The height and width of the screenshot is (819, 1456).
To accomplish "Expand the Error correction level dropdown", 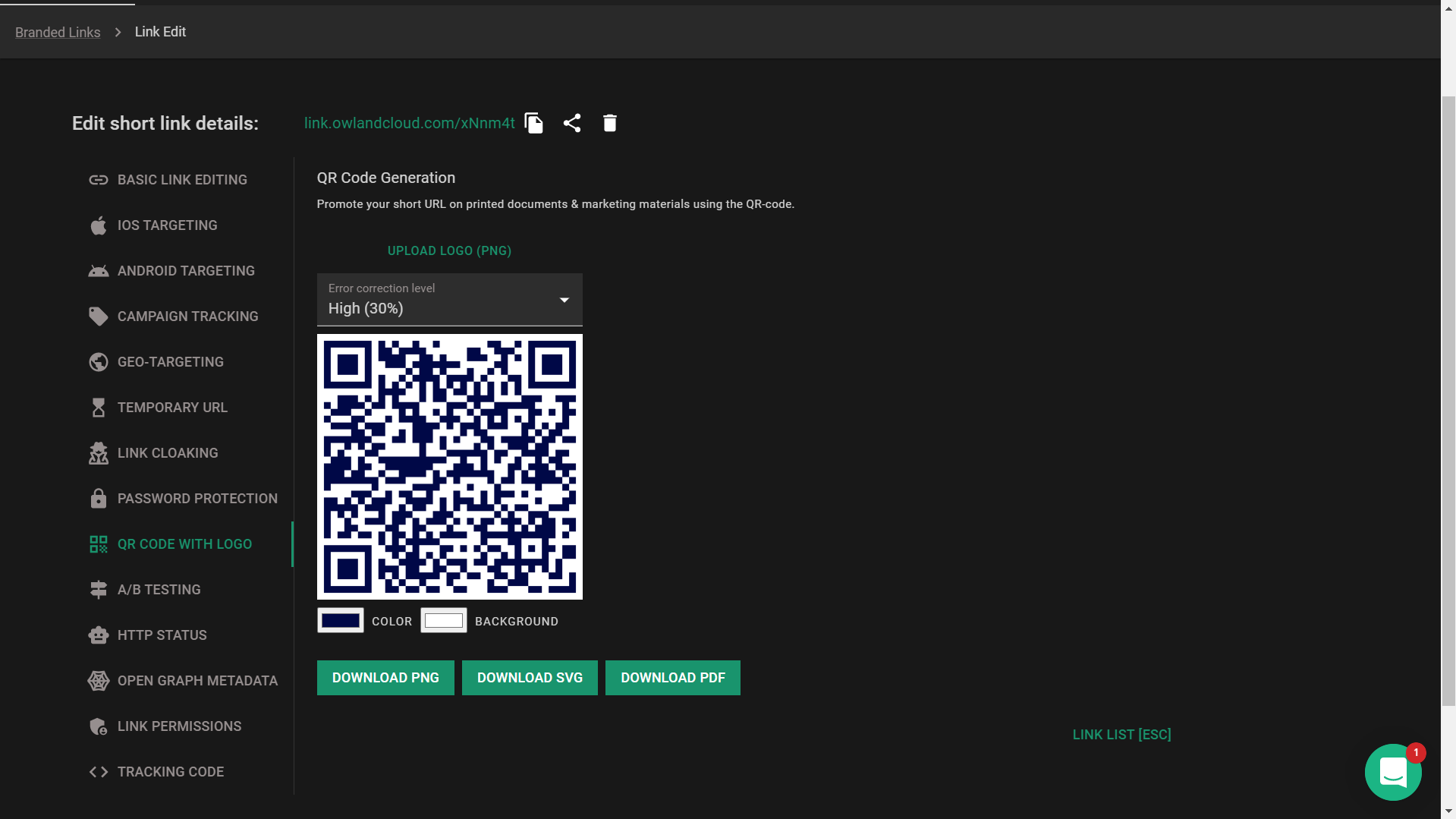I will point(450,300).
